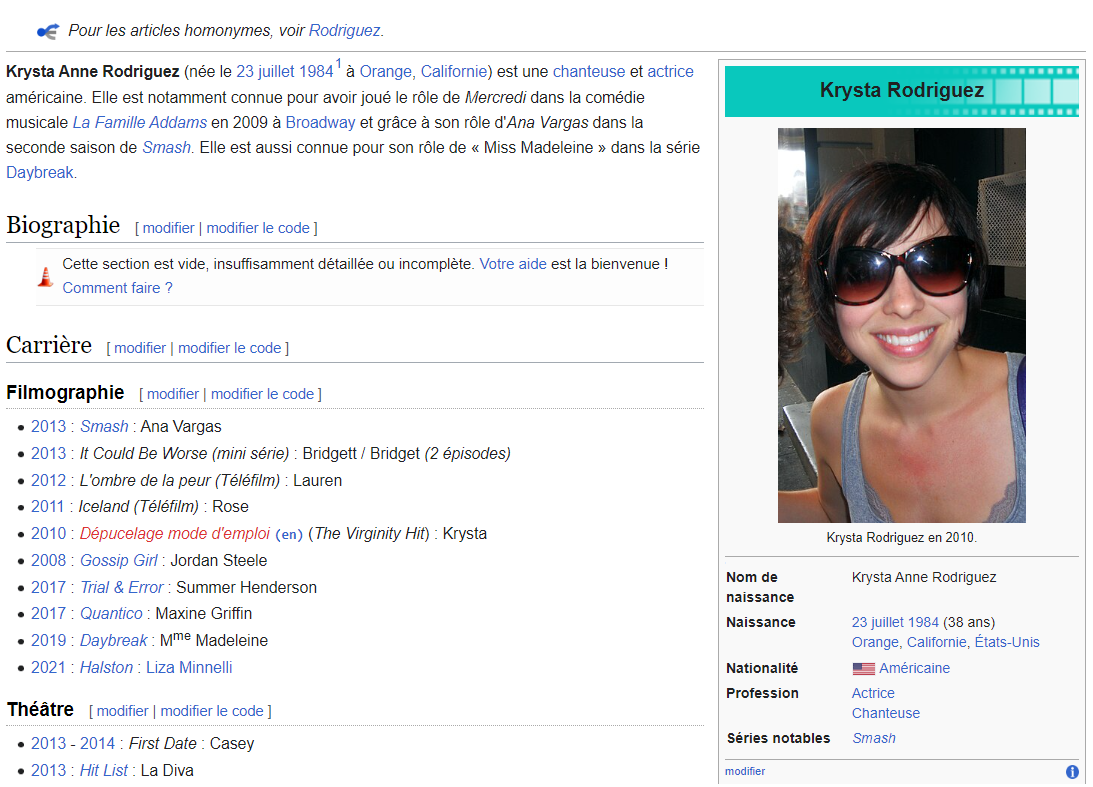1093x787 pixels.
Task: Click 'Comment faire ?' help link
Action: [117, 288]
